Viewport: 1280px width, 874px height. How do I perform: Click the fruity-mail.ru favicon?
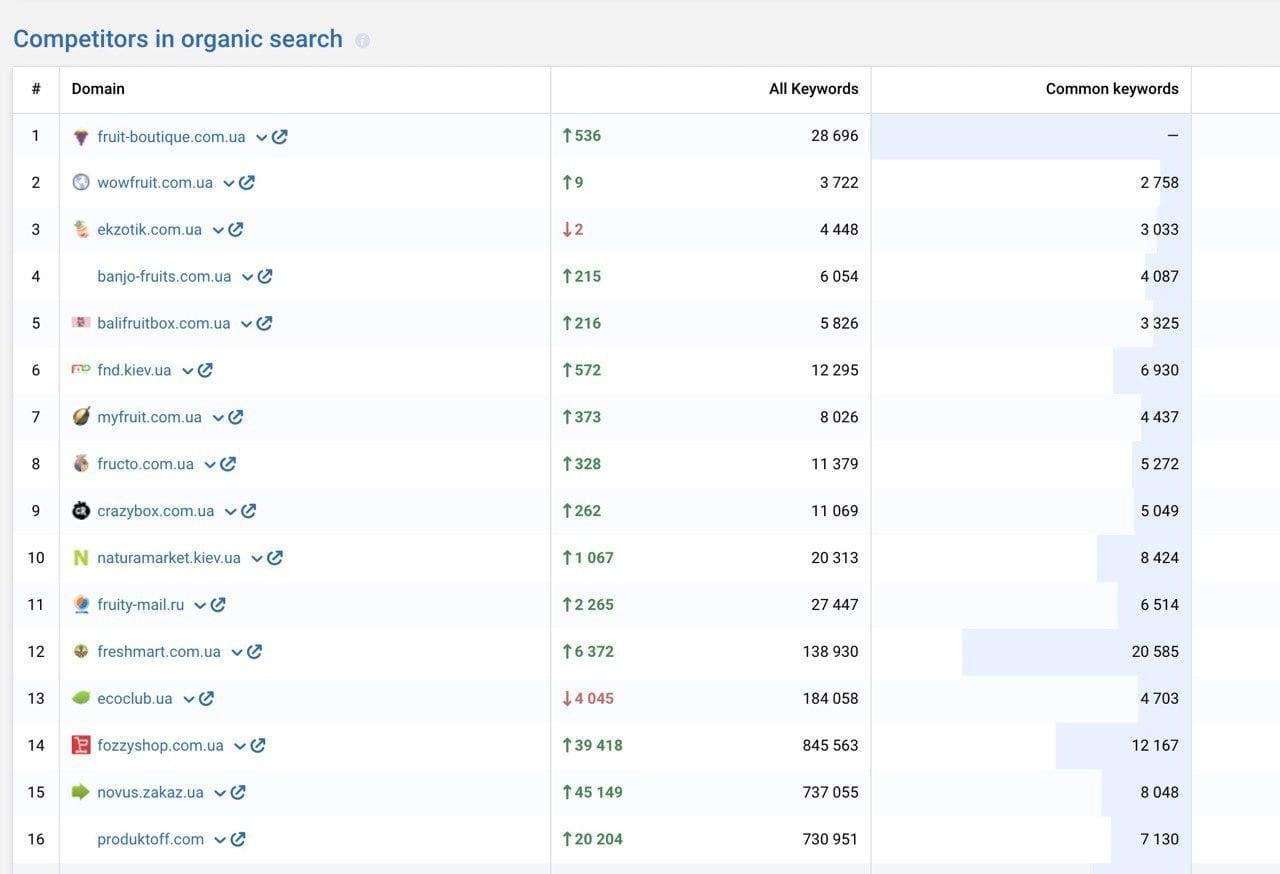(82, 604)
